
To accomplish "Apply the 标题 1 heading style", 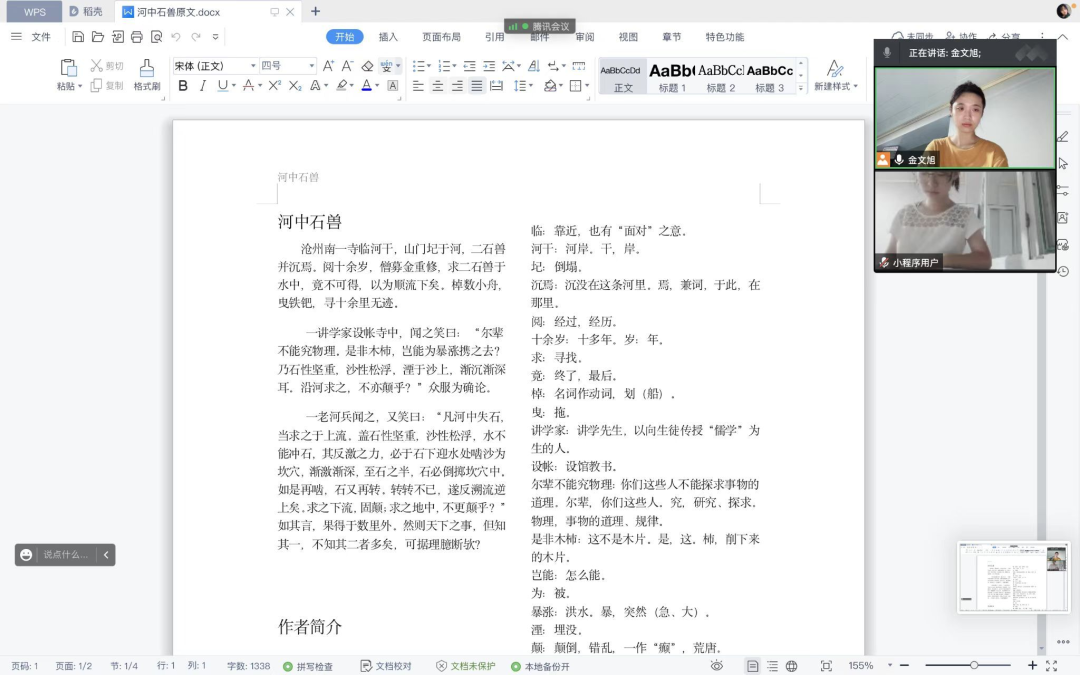I will pyautogui.click(x=672, y=76).
